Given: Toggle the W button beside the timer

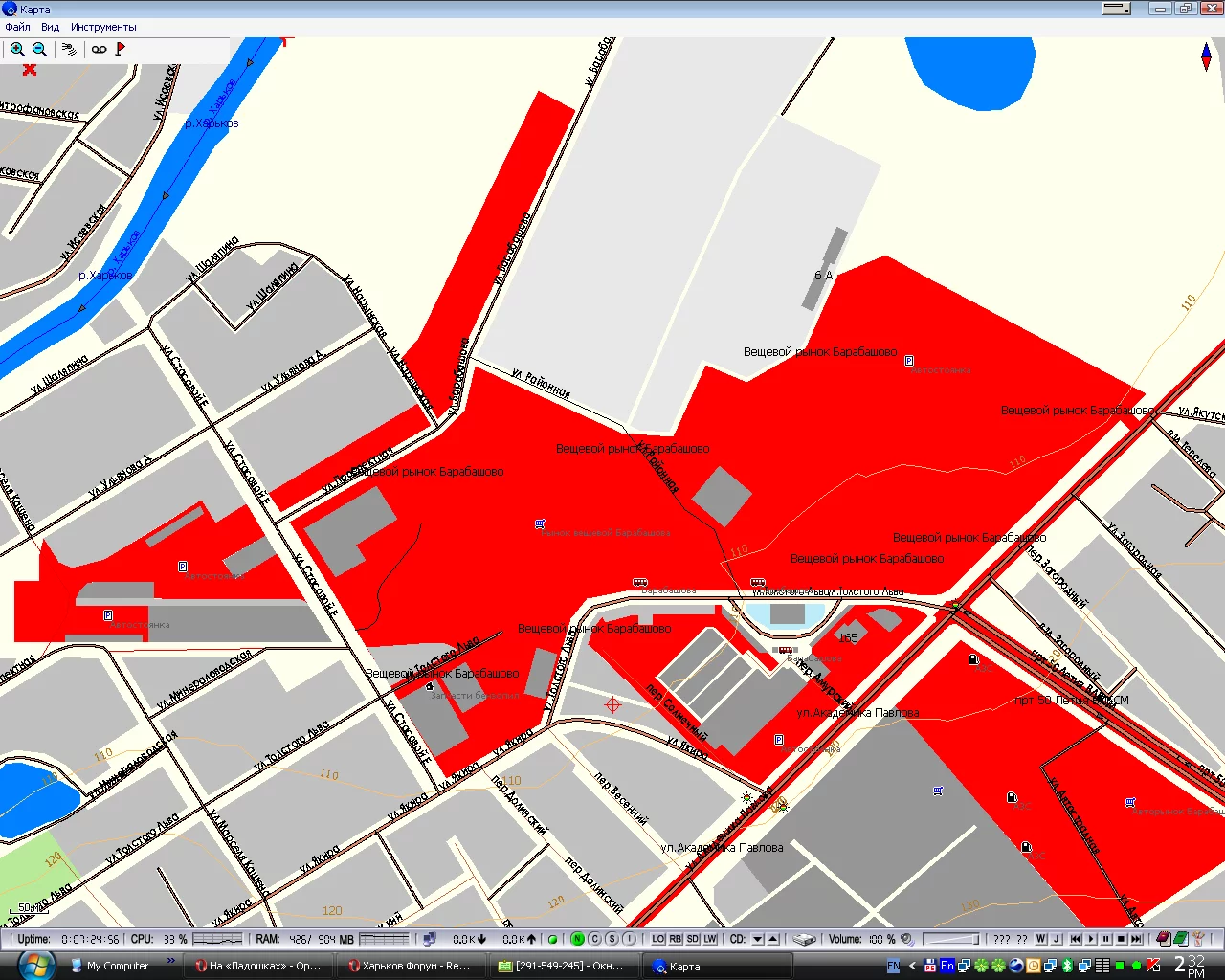Looking at the screenshot, I should [1041, 939].
